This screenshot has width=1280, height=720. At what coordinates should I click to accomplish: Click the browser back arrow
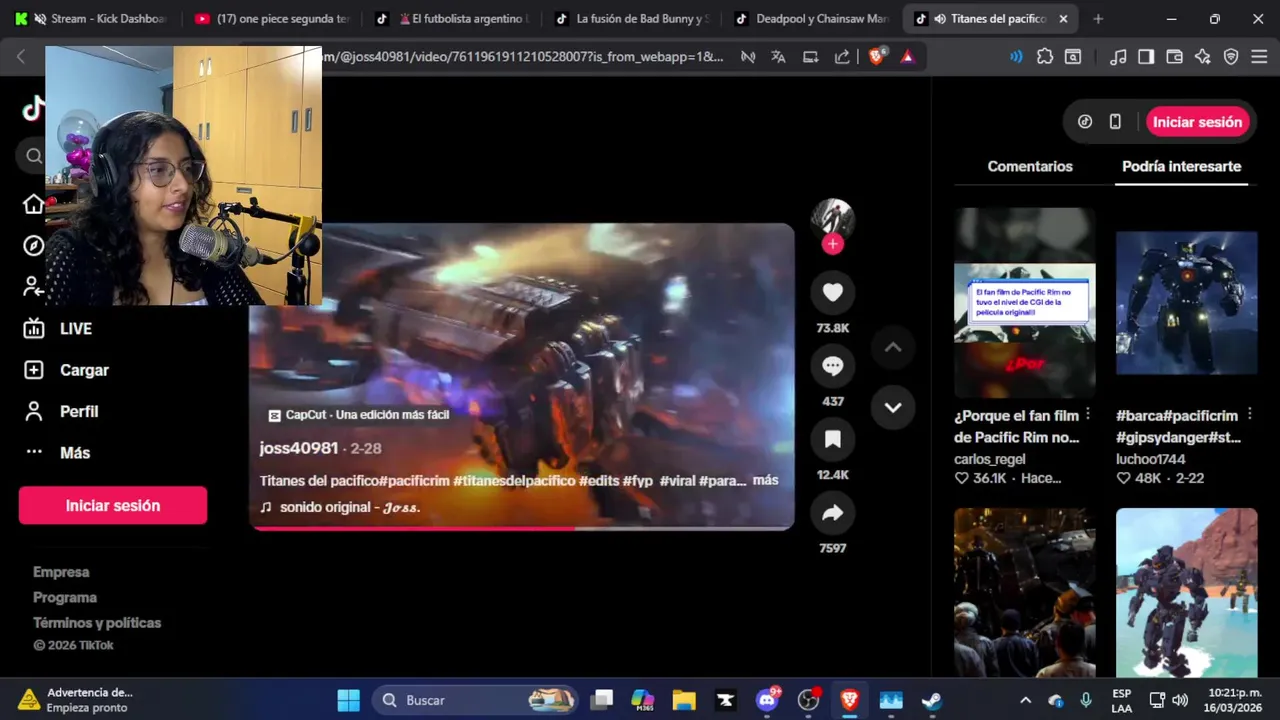[21, 57]
